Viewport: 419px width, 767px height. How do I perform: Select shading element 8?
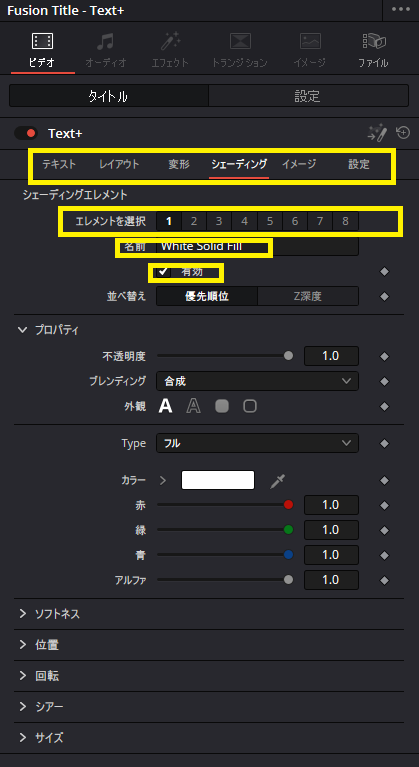click(345, 221)
